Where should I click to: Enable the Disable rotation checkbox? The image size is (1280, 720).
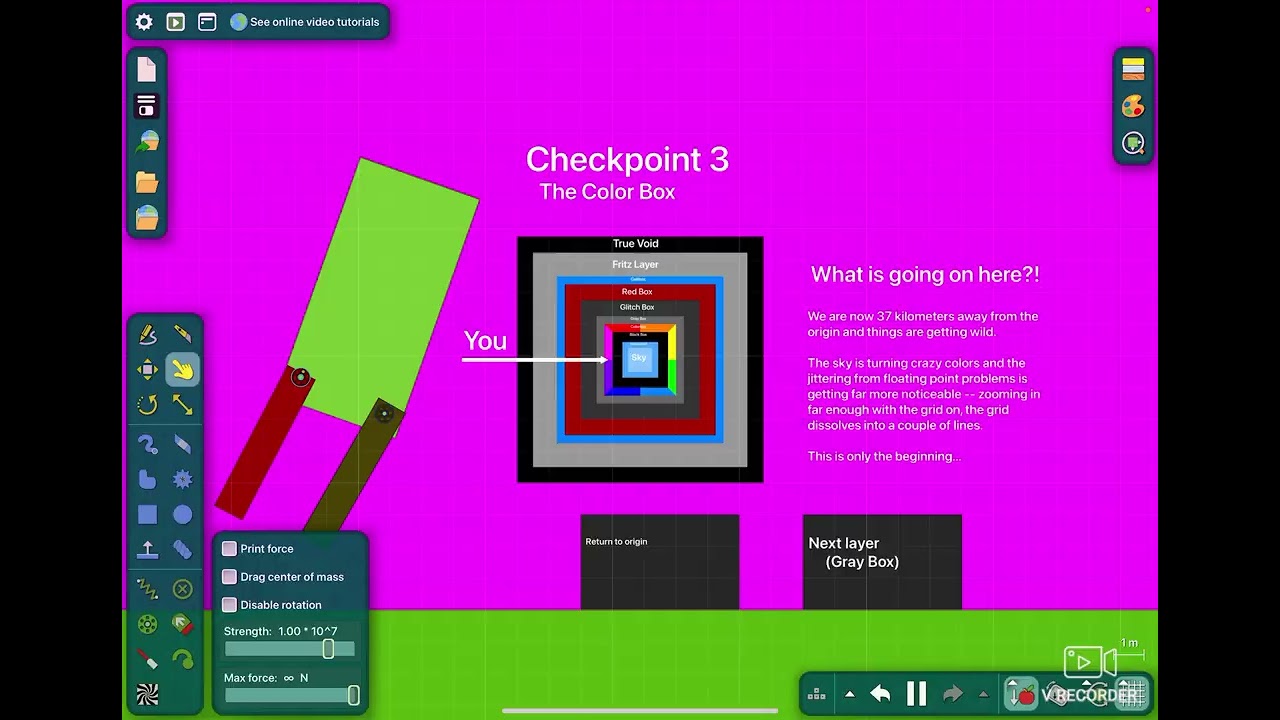(229, 605)
